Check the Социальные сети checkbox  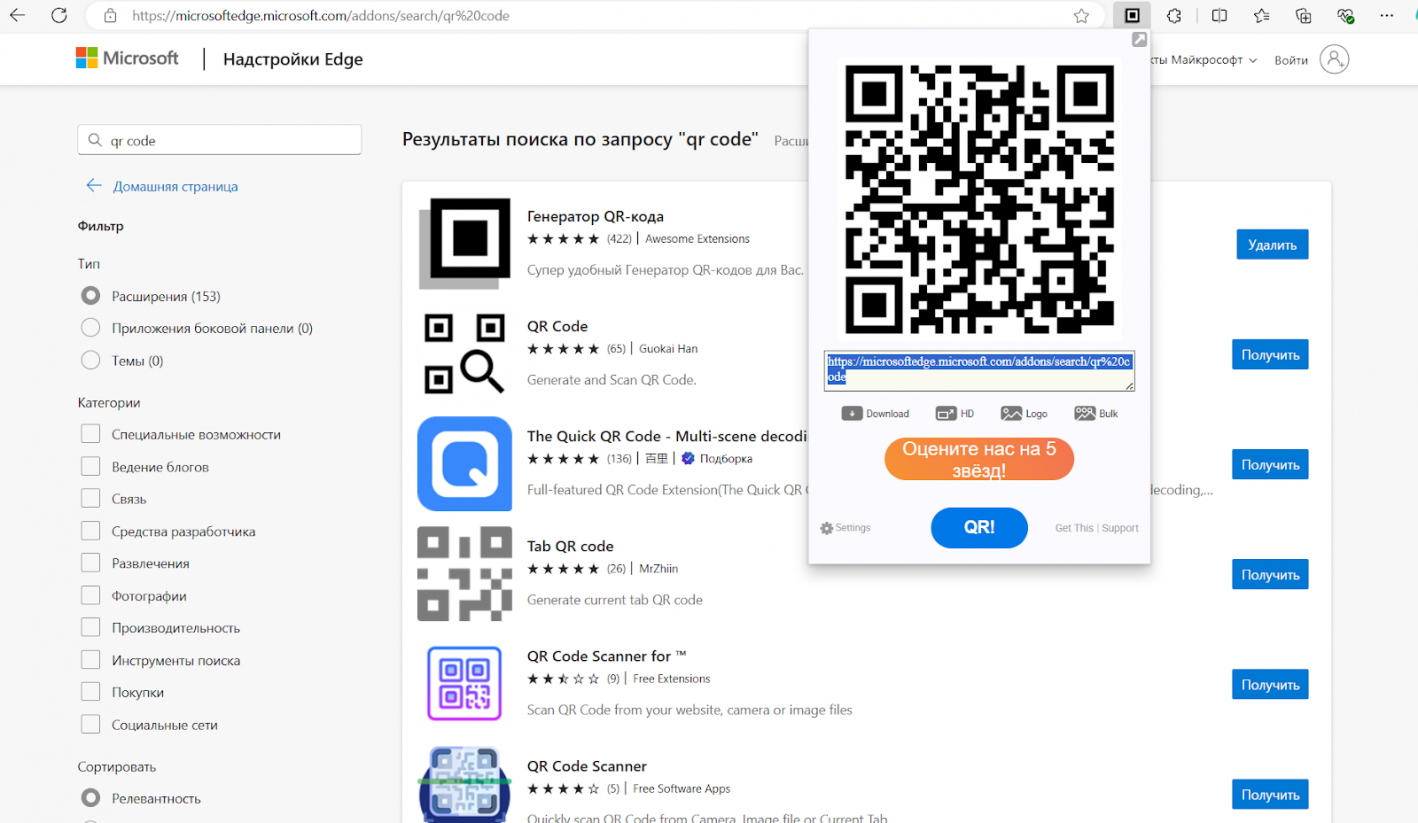tap(91, 724)
